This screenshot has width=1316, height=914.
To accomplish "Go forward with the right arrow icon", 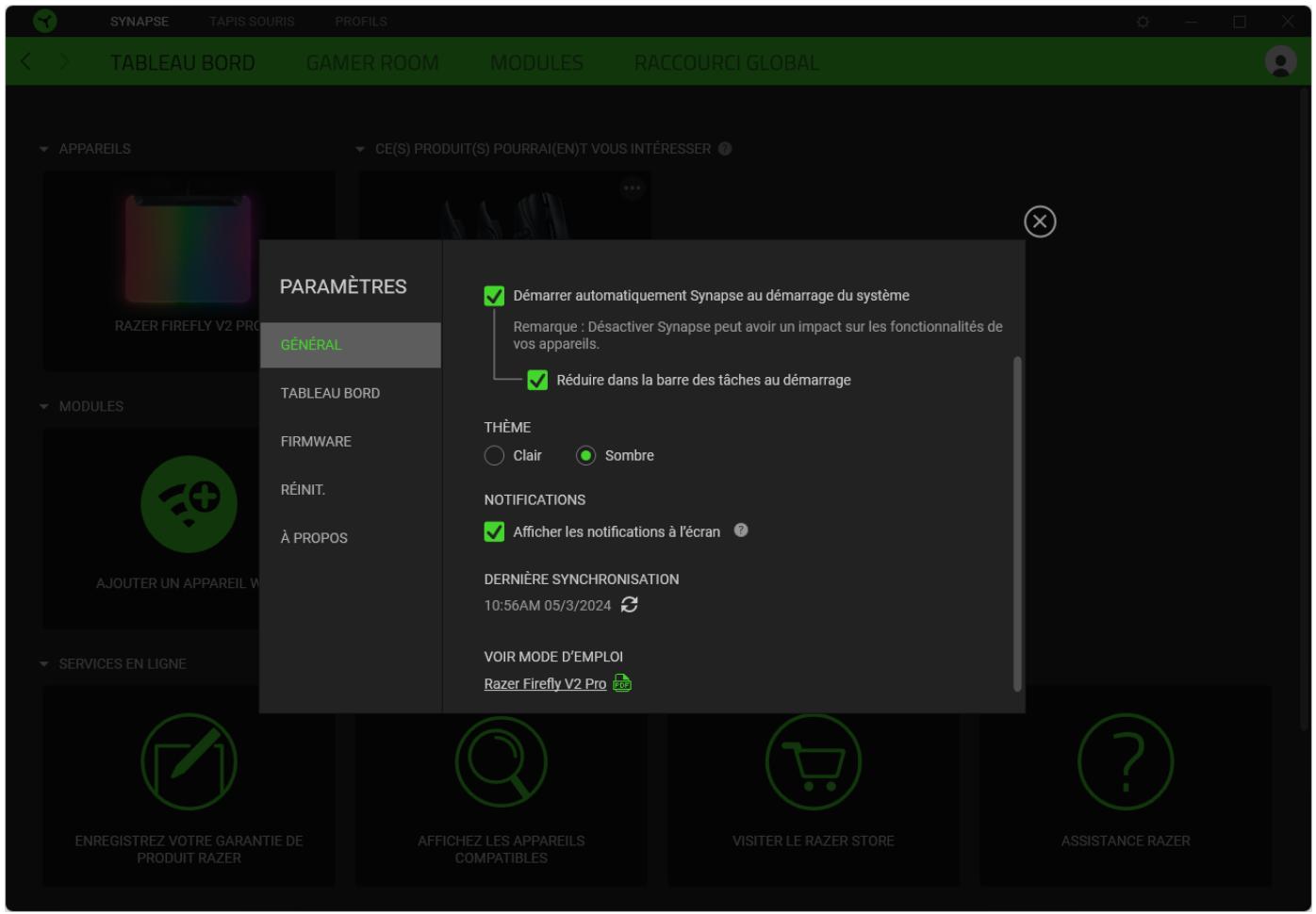I will [x=63, y=62].
